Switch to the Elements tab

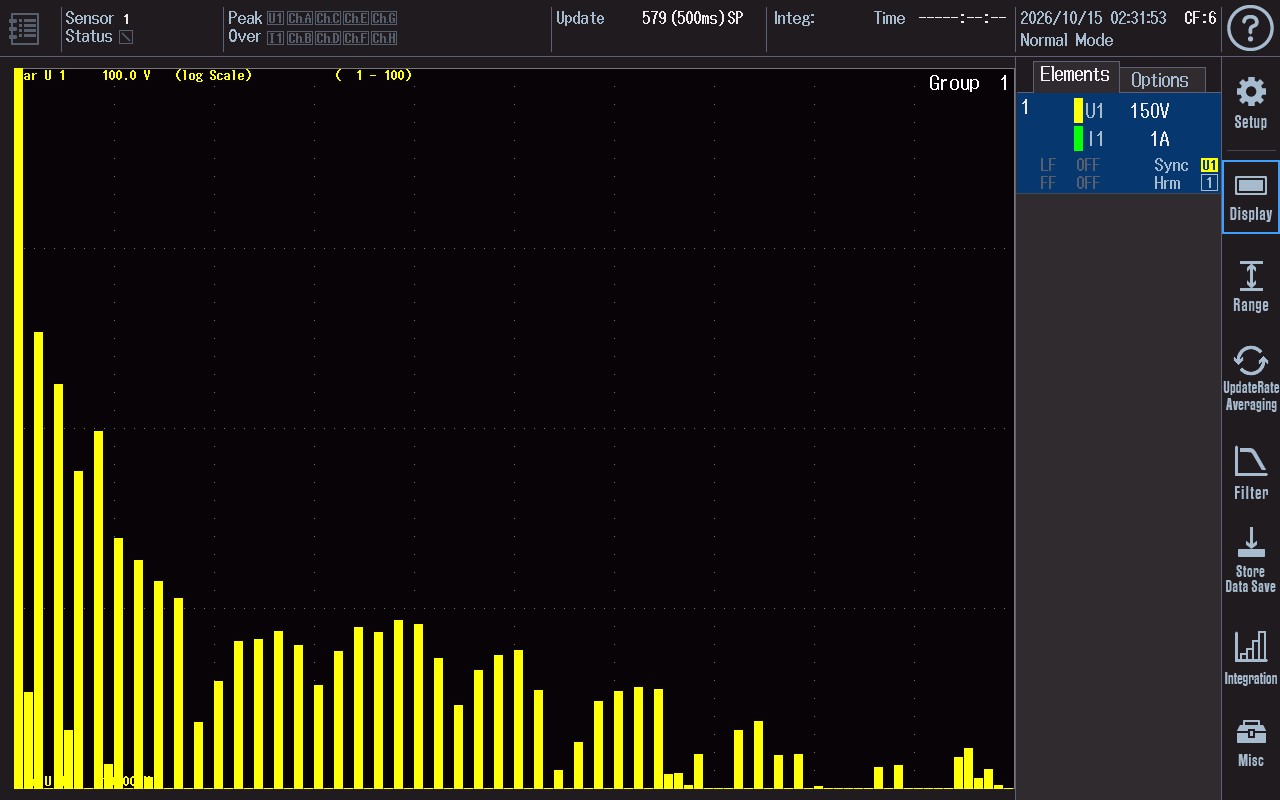[1074, 75]
